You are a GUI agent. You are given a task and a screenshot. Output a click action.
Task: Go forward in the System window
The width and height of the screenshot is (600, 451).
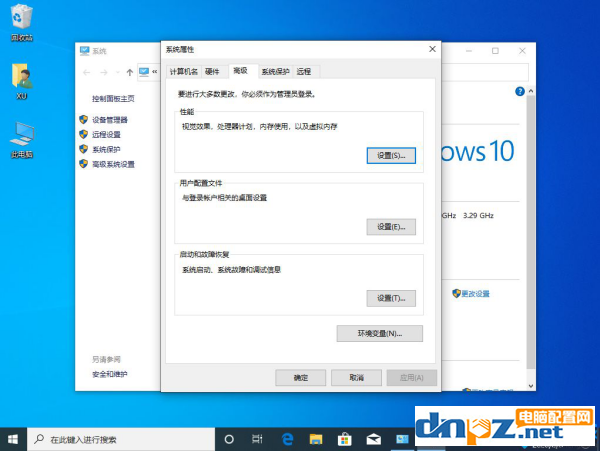pos(103,72)
